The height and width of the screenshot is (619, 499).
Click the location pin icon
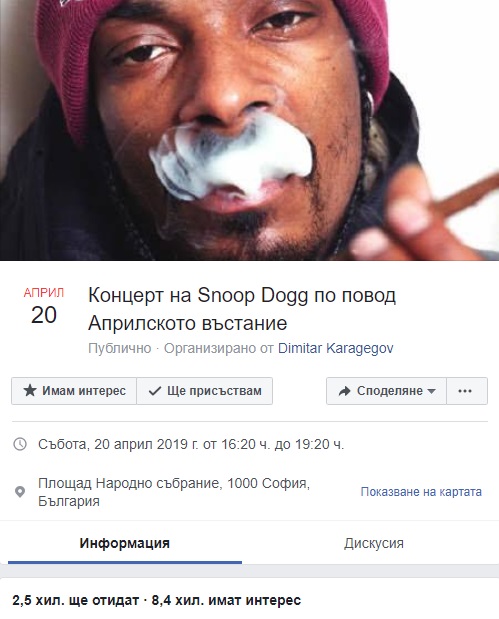pyautogui.click(x=20, y=492)
